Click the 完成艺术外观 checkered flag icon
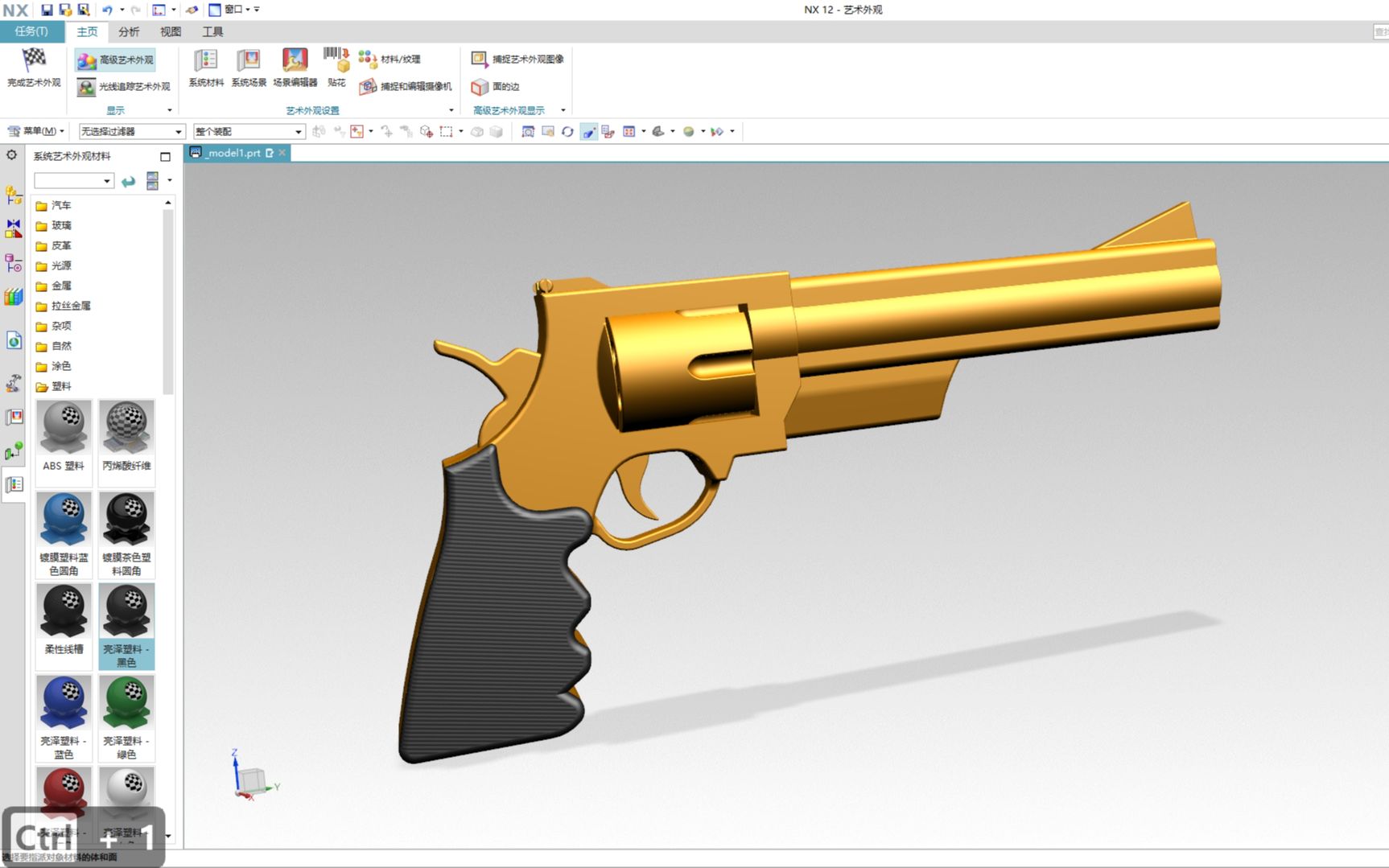The height and width of the screenshot is (868, 1389). click(x=34, y=58)
